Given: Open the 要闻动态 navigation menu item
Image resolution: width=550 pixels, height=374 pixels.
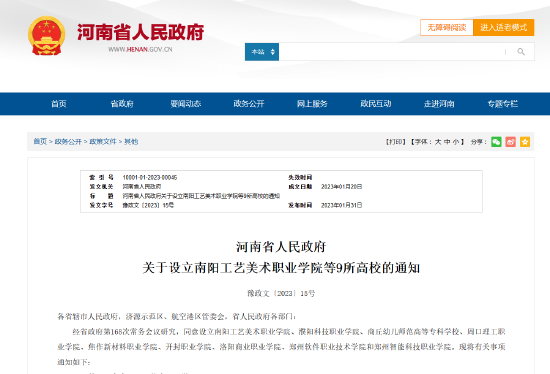Looking at the screenshot, I should 186,104.
